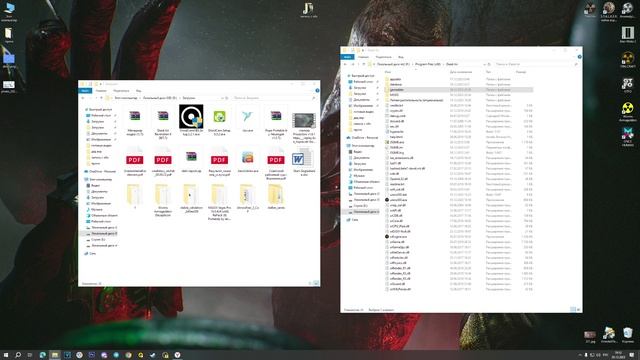Open the Word document in Загрузки window
The width and height of the screenshot is (640, 360).
click(x=303, y=158)
